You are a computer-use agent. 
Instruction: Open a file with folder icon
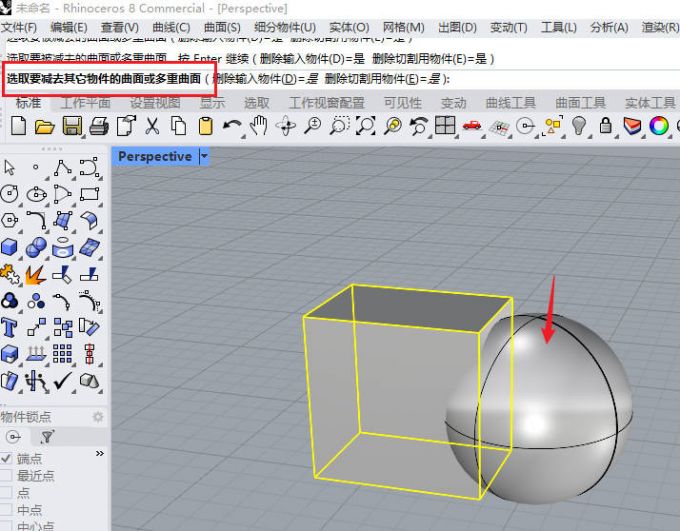point(45,126)
